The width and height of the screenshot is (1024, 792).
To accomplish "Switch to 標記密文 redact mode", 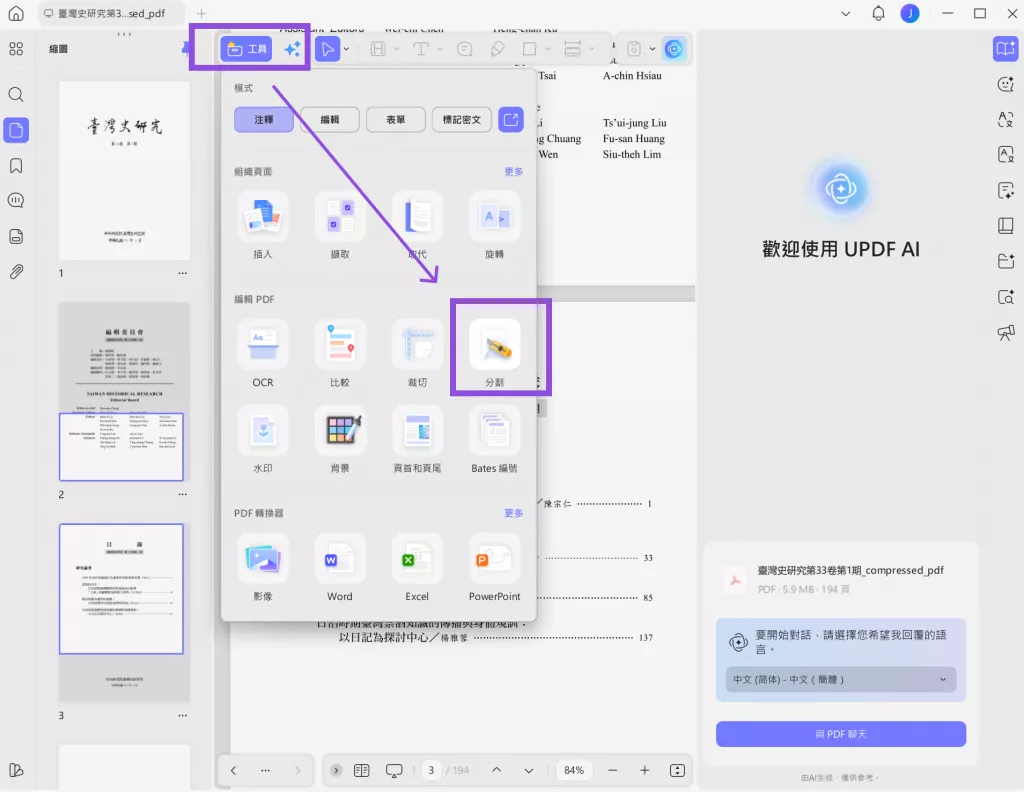I will [462, 119].
